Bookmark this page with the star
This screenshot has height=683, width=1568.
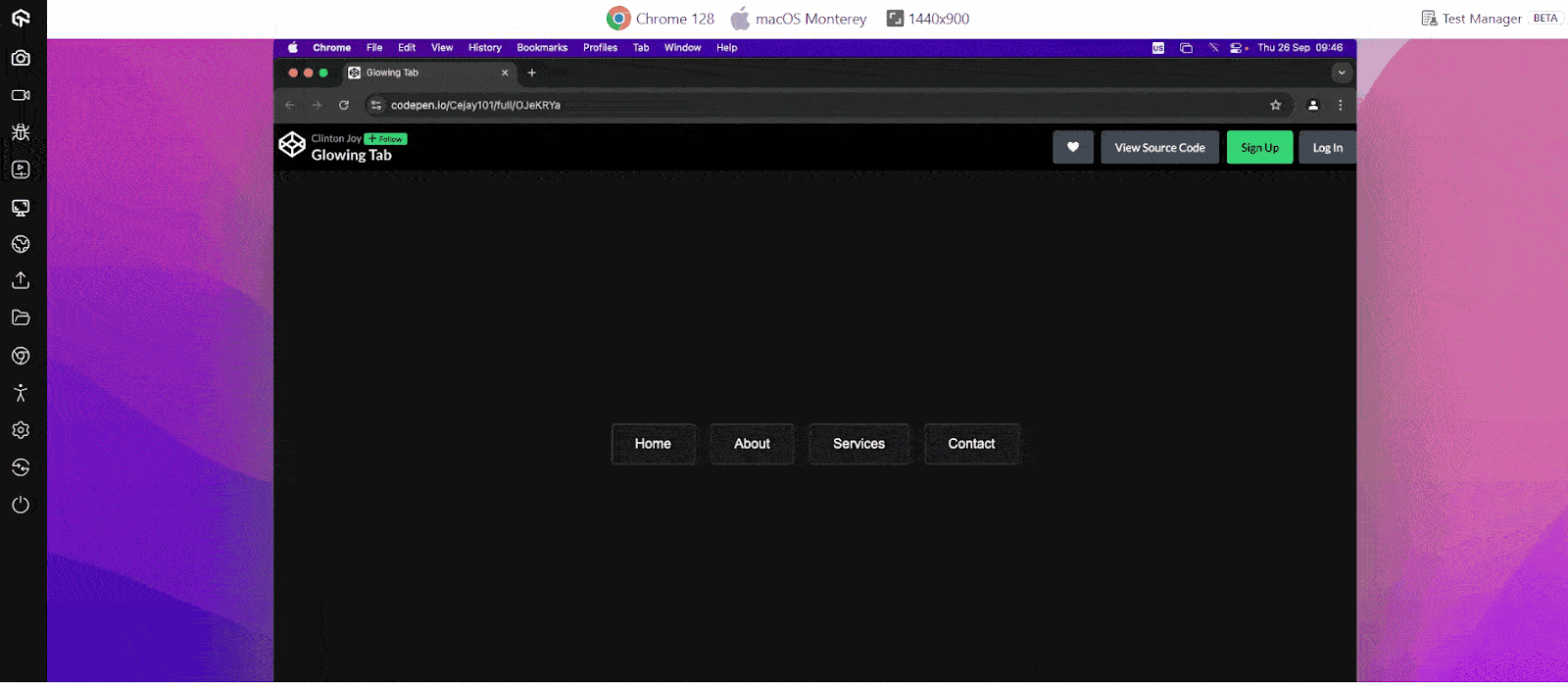pos(1275,105)
